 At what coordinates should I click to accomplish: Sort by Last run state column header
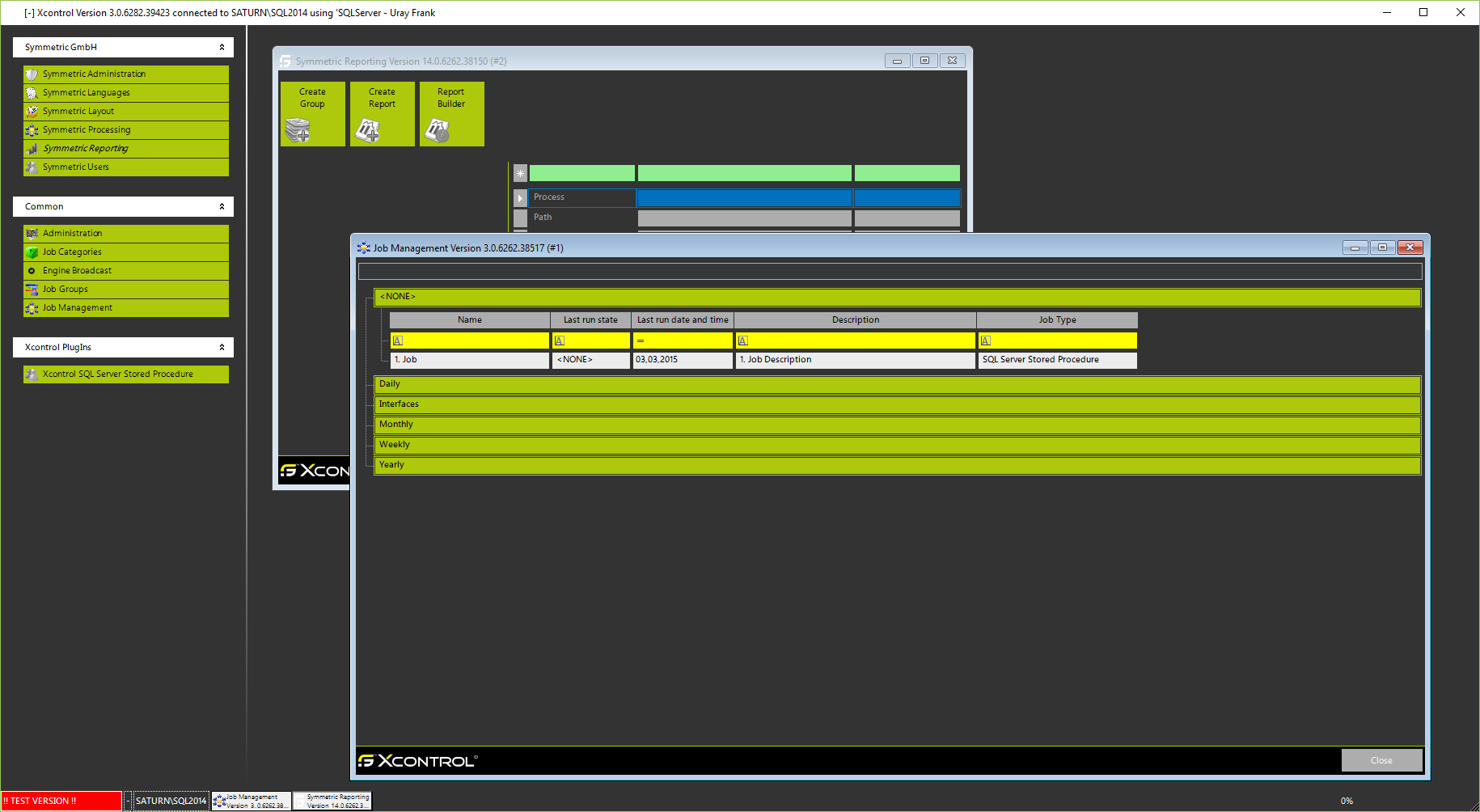[x=590, y=320]
